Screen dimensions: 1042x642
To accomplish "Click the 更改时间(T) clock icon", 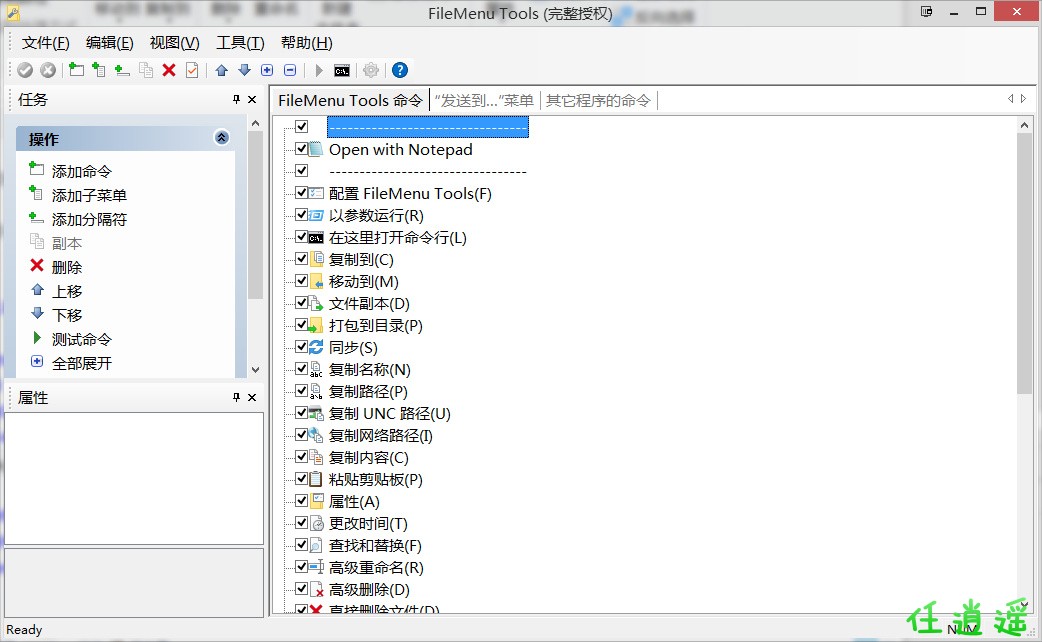I will 316,523.
